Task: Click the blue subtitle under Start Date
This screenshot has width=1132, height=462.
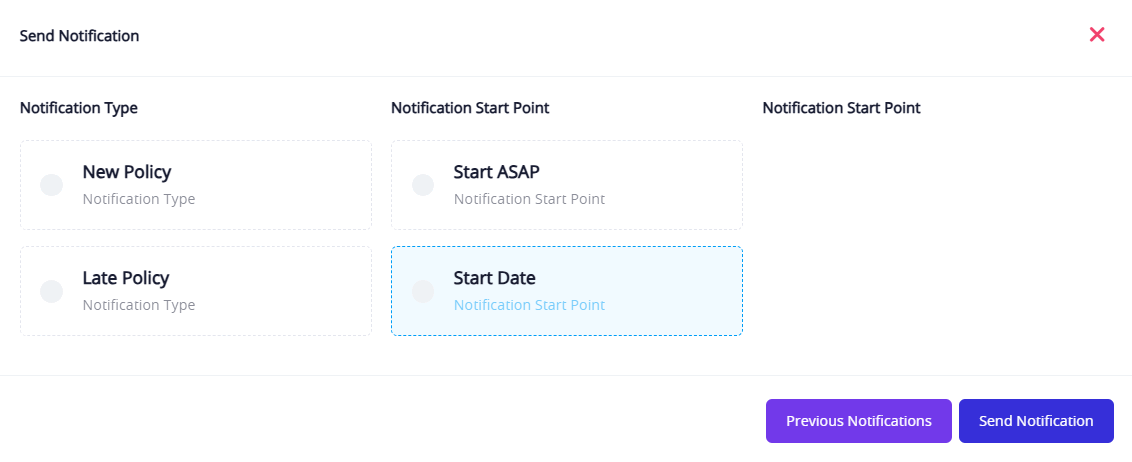Action: tap(529, 305)
